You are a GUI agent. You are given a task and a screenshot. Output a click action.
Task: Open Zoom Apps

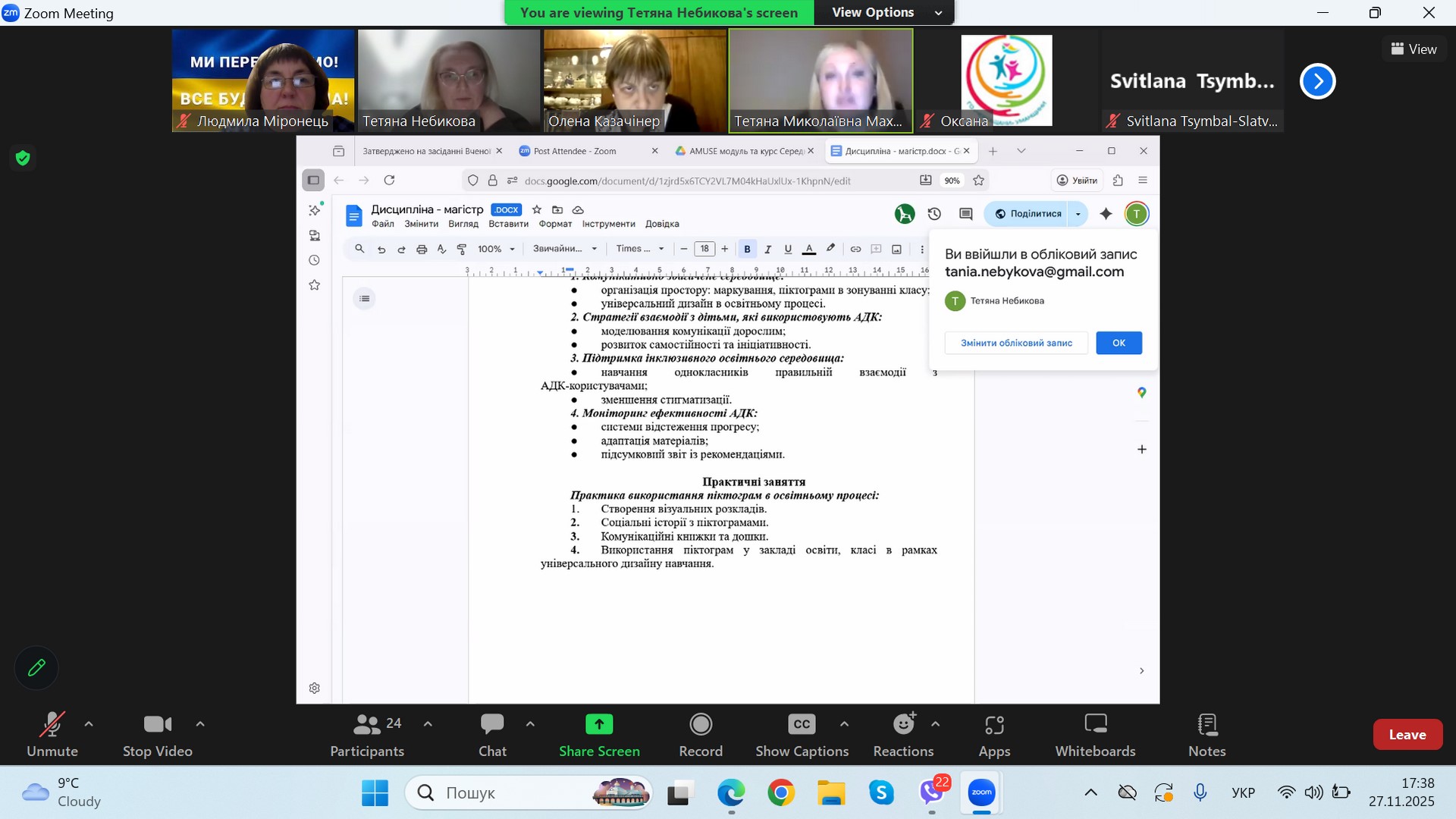(994, 734)
